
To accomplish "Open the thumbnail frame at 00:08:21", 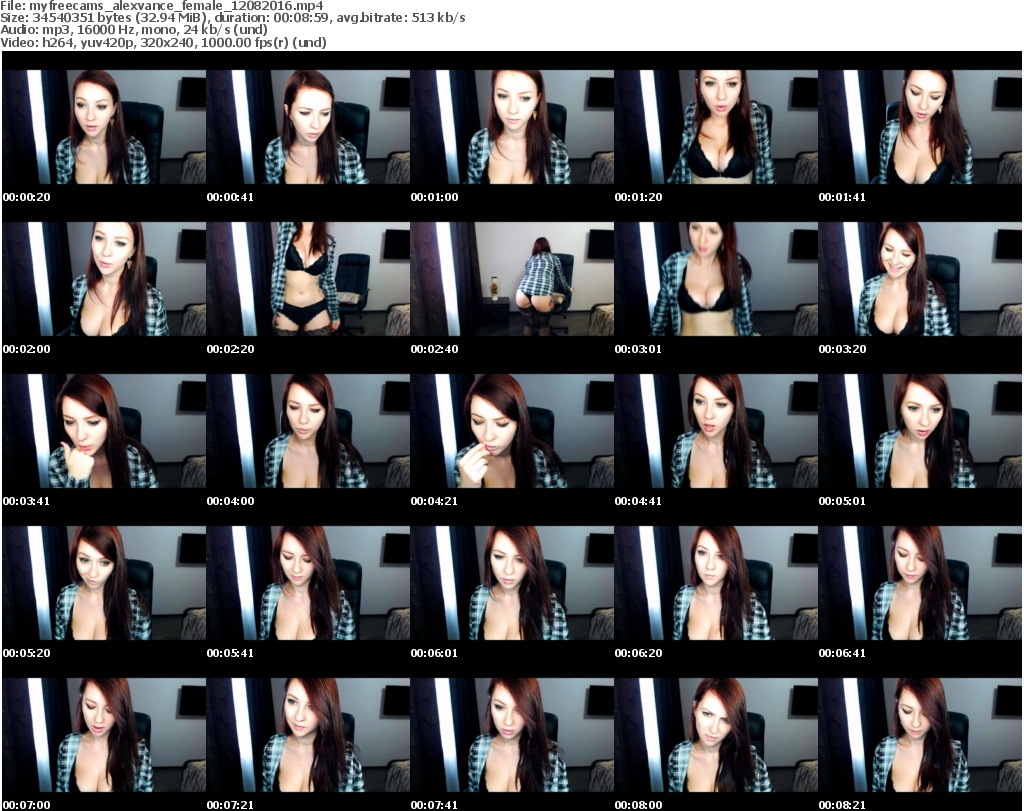I will (x=920, y=735).
